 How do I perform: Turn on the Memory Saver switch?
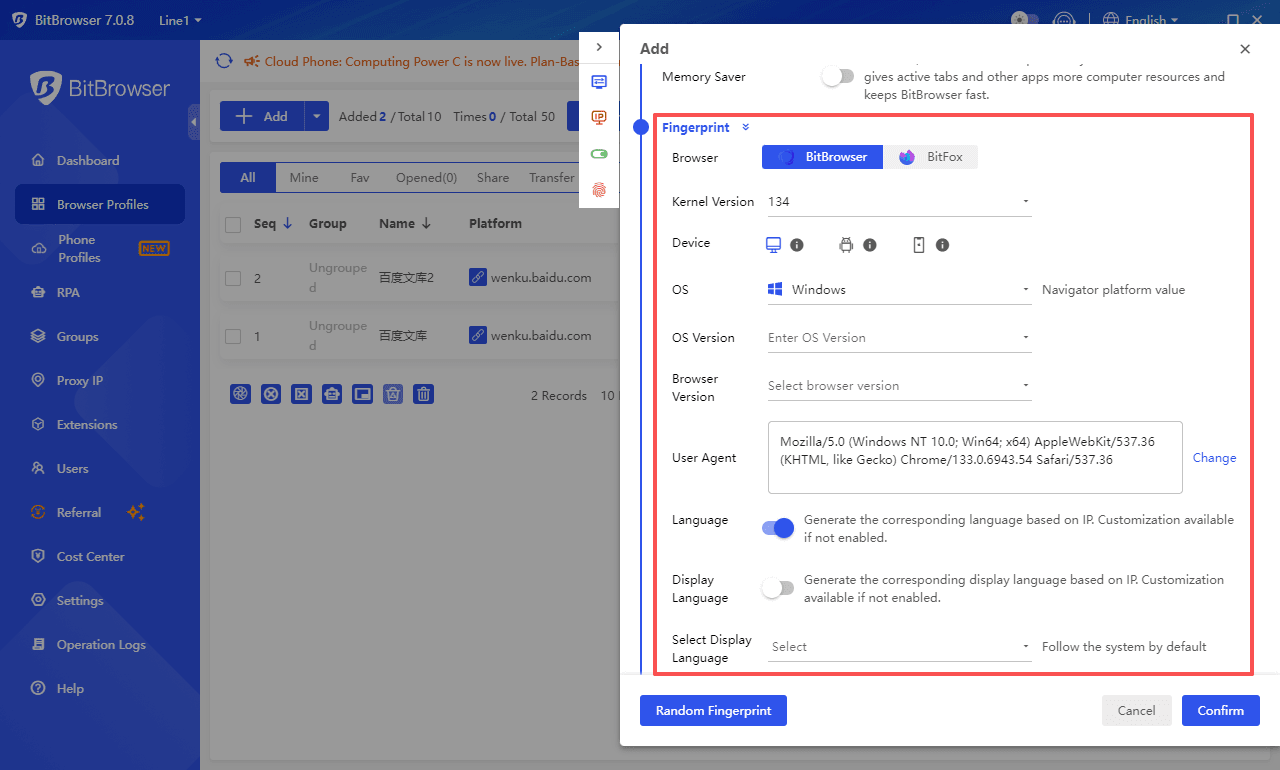pyautogui.click(x=838, y=77)
